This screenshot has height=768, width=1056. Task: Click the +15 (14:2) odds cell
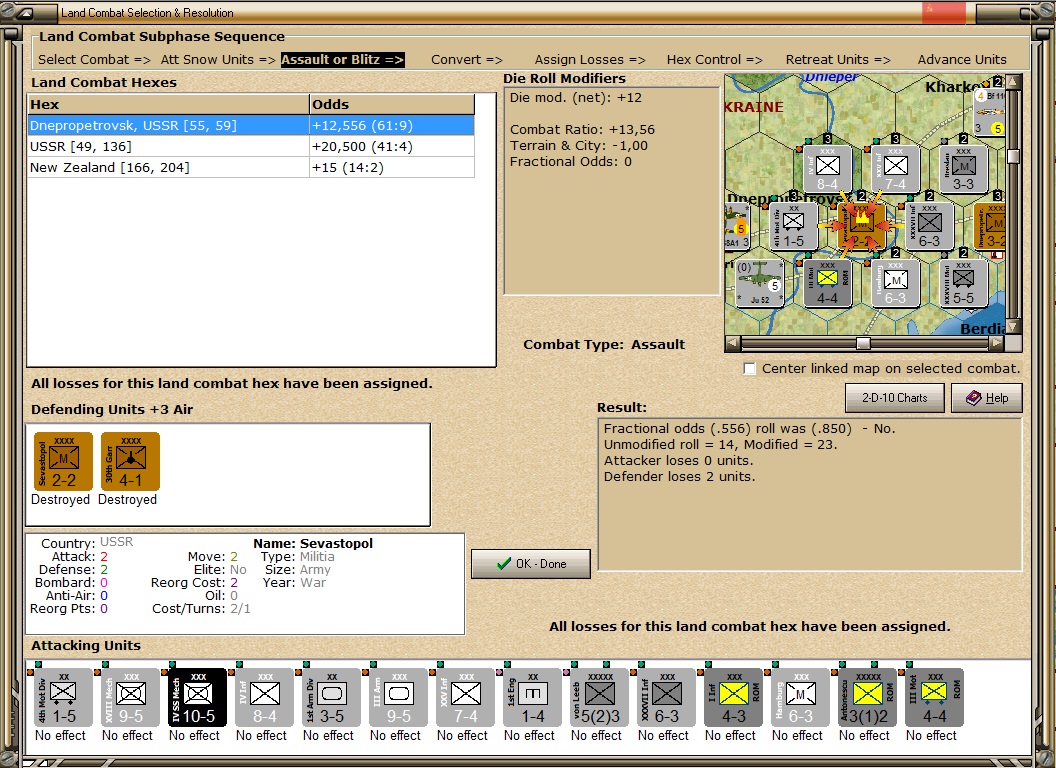392,167
